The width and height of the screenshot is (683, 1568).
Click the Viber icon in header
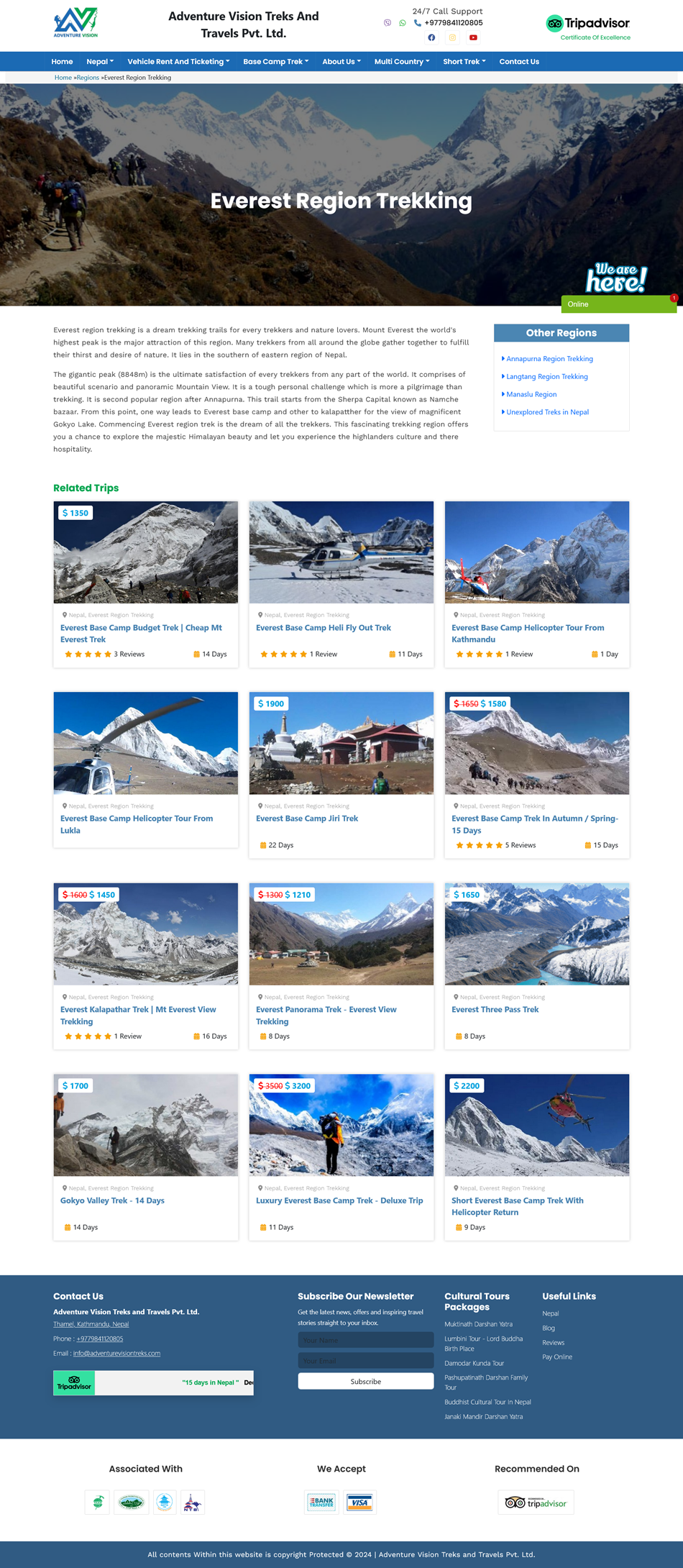click(x=388, y=23)
